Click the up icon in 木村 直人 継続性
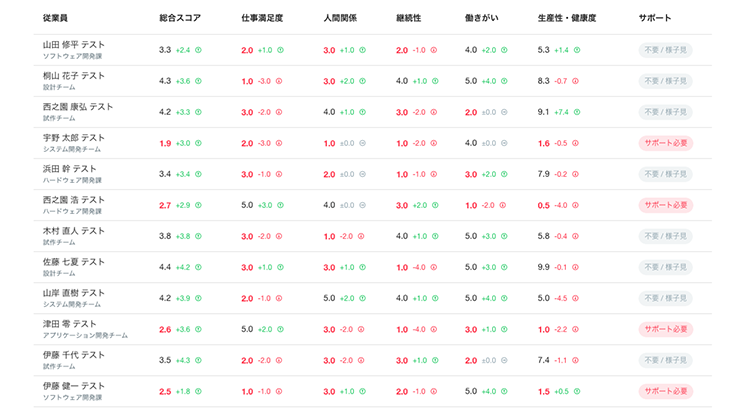This screenshot has height=410, width=740. (x=435, y=236)
